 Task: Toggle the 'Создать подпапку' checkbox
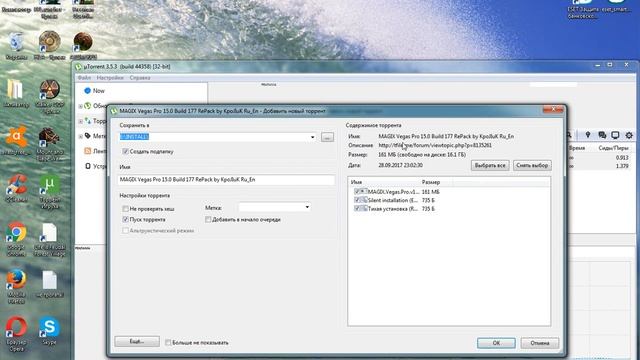pyautogui.click(x=125, y=151)
